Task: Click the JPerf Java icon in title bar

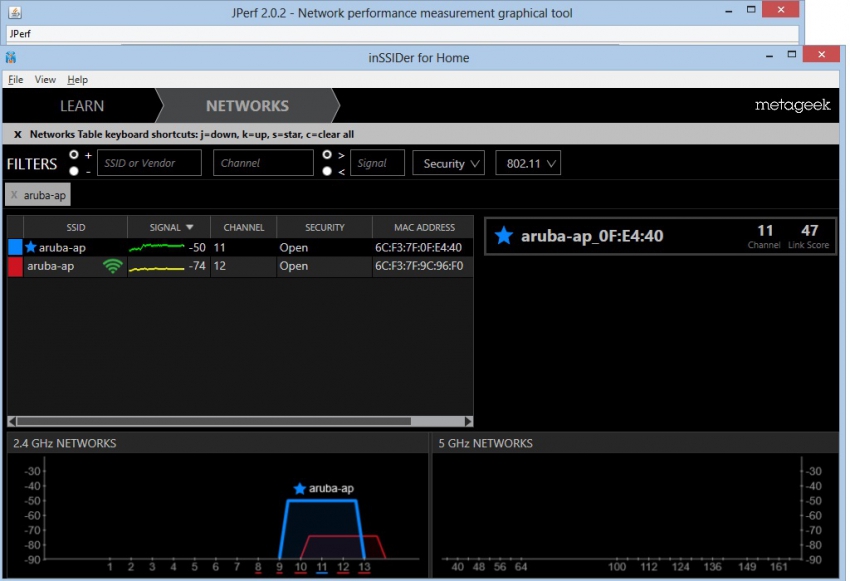Action: tap(15, 12)
